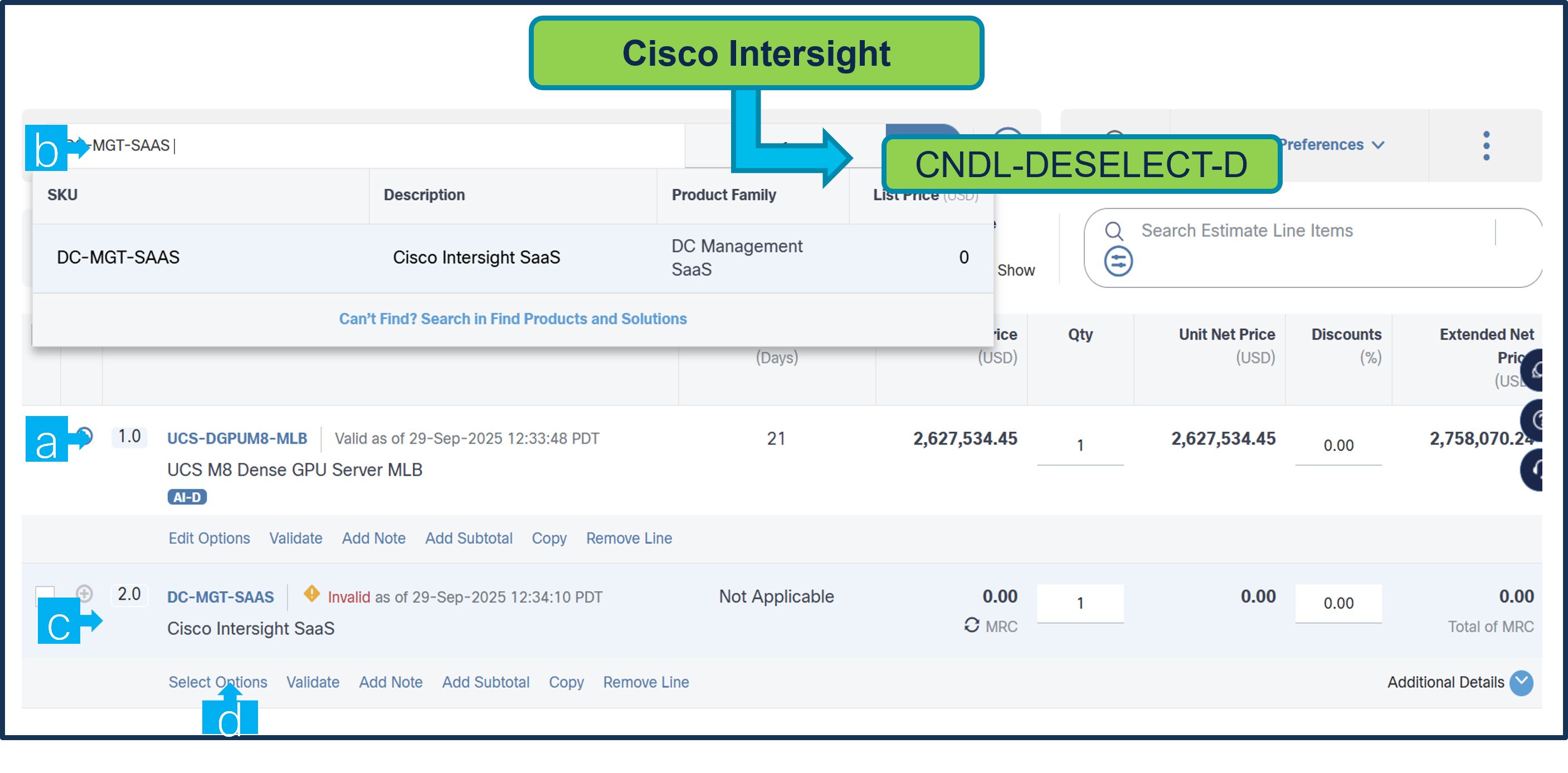1568x773 pixels.
Task: Click the AI-D badge under UCS M8 server
Action: point(187,497)
